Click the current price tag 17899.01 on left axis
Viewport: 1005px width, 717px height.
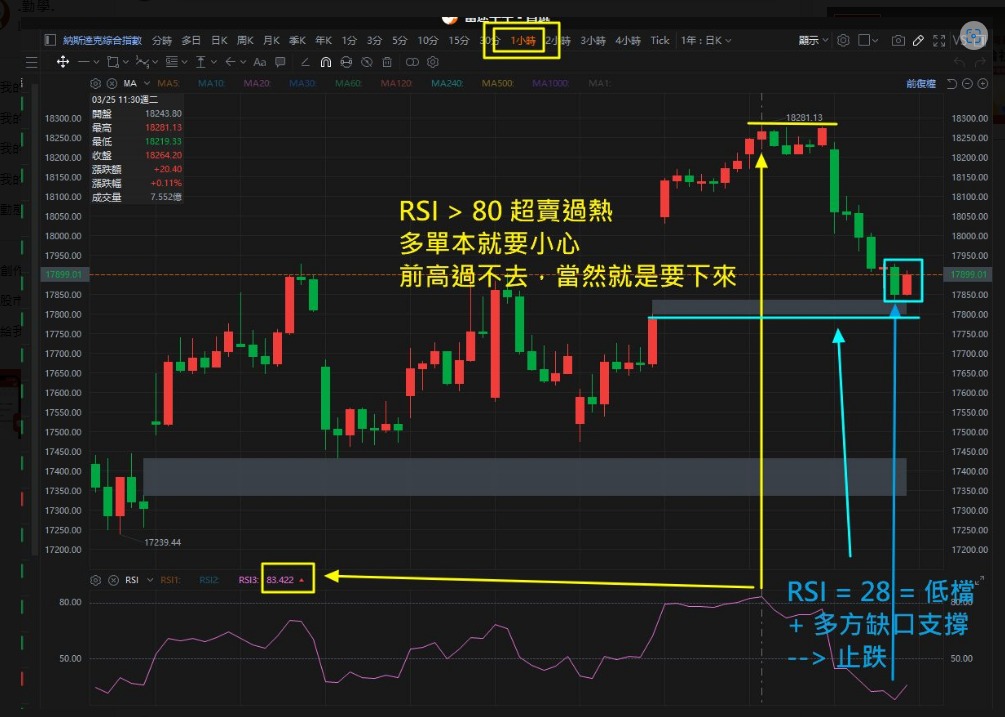point(63,274)
